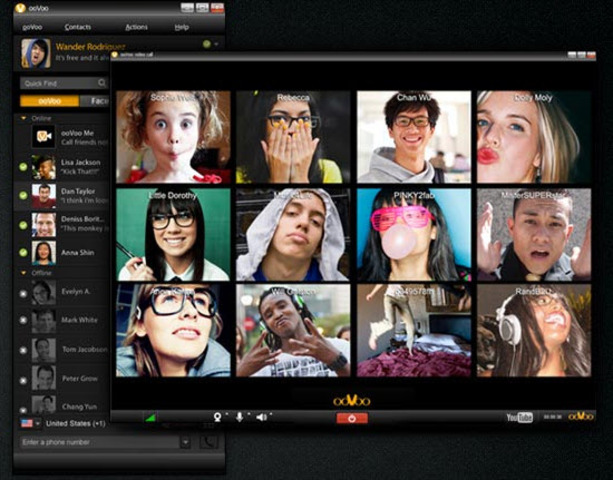Click Anna Shin's green online status icon
The width and height of the screenshot is (613, 480).
pos(23,253)
